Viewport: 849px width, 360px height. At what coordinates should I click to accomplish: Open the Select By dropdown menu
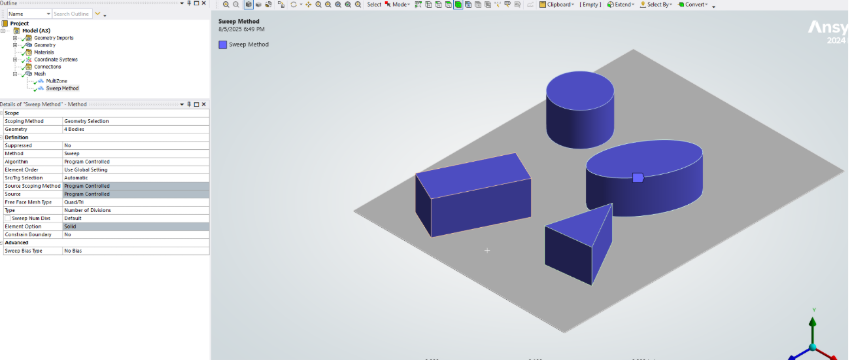pos(671,5)
